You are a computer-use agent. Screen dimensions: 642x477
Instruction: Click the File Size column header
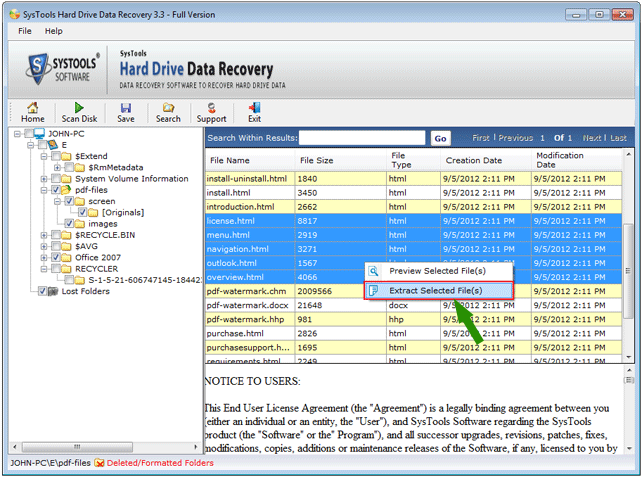(x=341, y=161)
